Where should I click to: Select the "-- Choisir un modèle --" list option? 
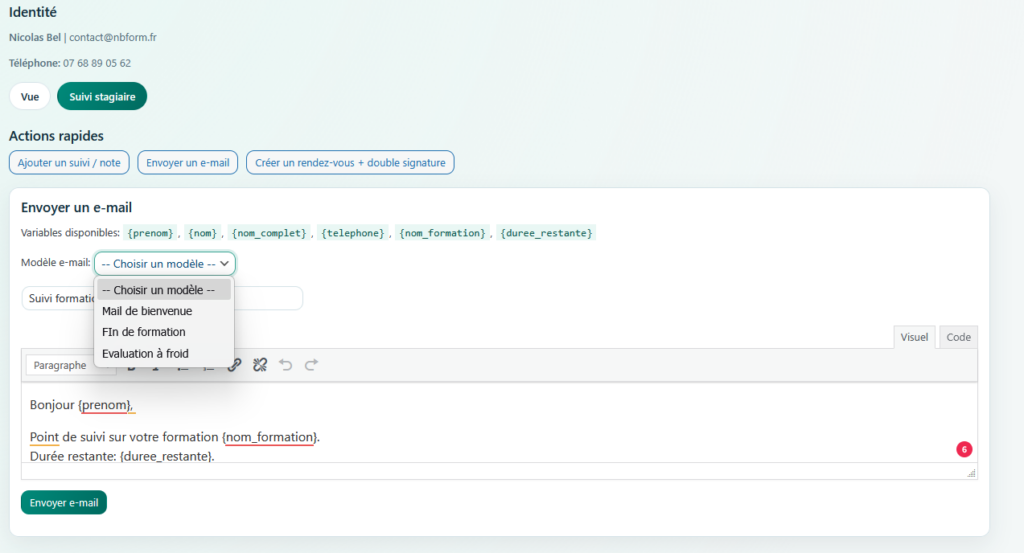click(159, 290)
